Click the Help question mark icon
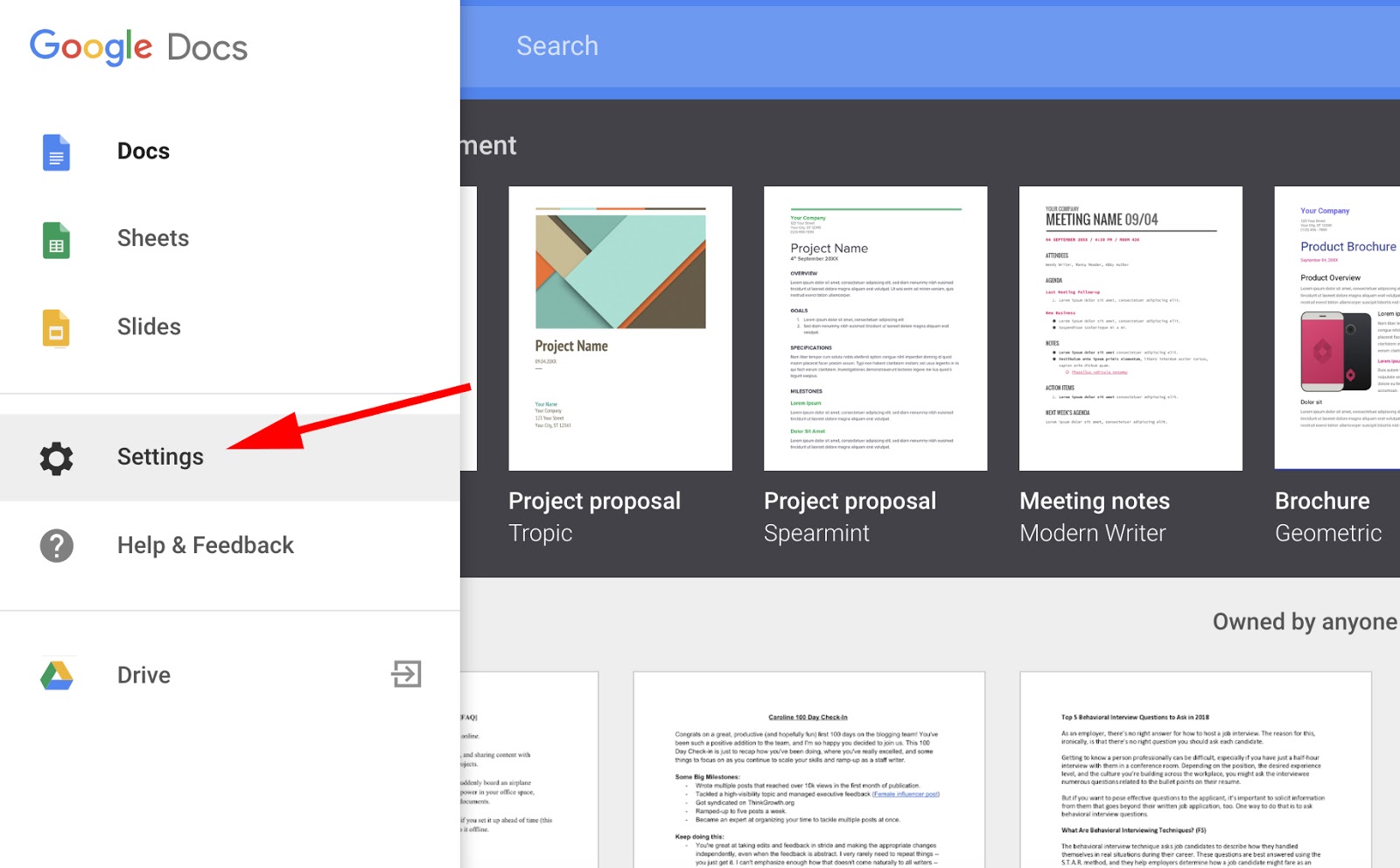The height and width of the screenshot is (868, 1400). pos(55,546)
